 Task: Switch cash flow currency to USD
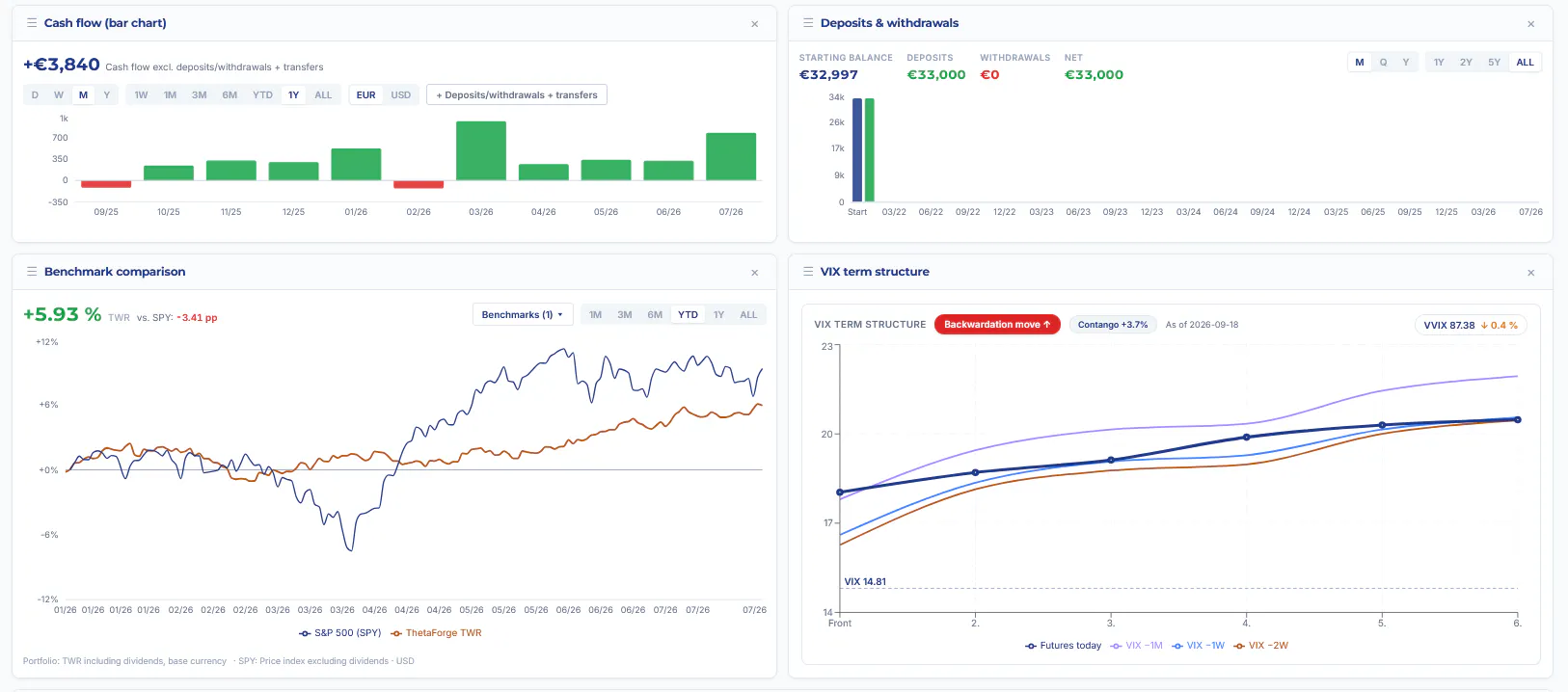point(401,94)
